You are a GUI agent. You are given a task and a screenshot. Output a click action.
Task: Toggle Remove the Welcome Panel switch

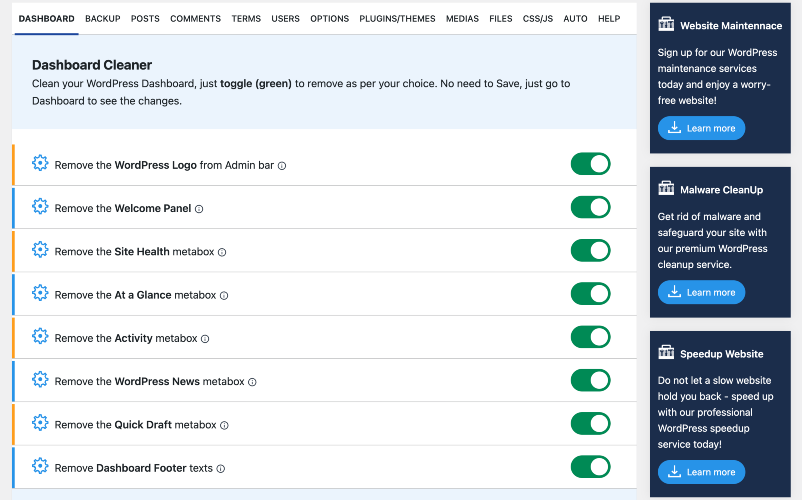tap(591, 207)
